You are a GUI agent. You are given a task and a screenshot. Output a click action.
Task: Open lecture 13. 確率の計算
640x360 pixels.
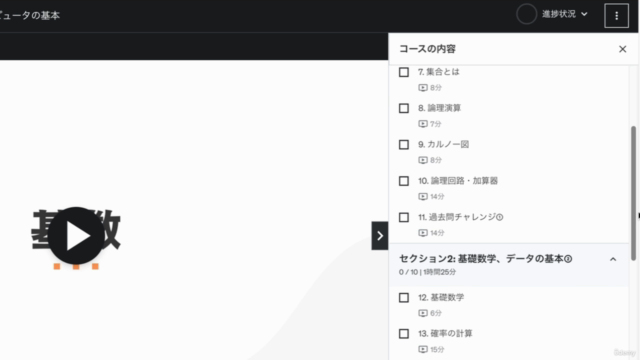click(445, 333)
